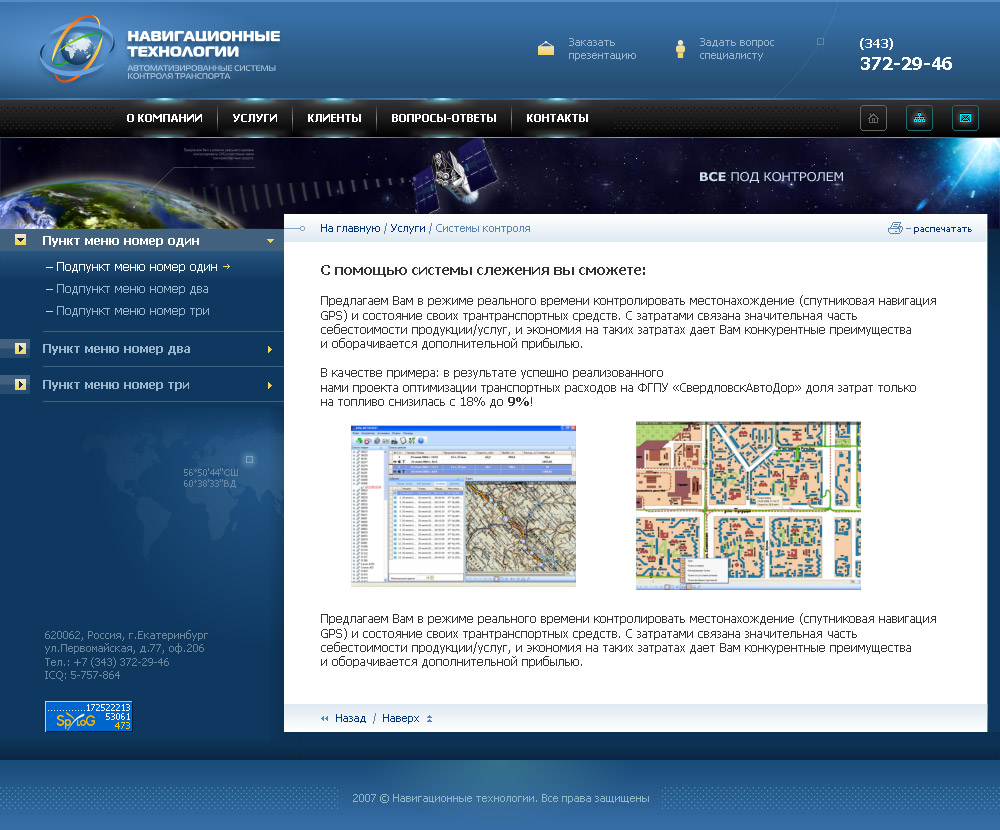Click the SpyLOG visitor counter banner
Screen dimensions: 1000x830
88,716
